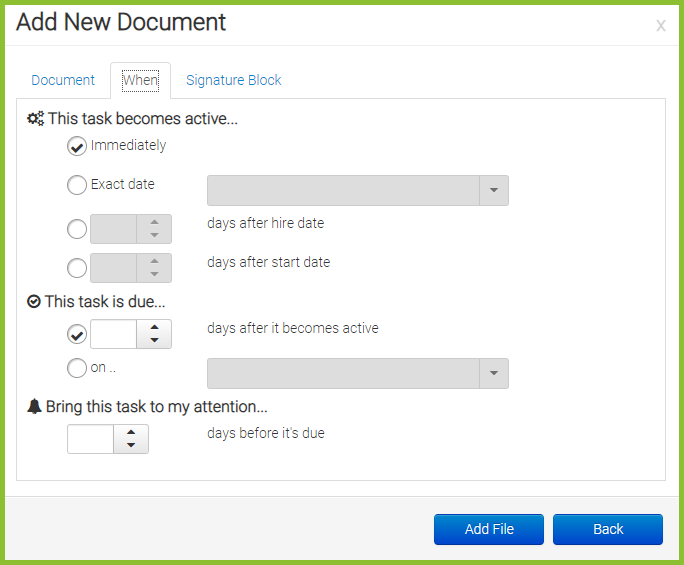Select the Immediately radio option
Screen dimensions: 684x565
click(77, 146)
